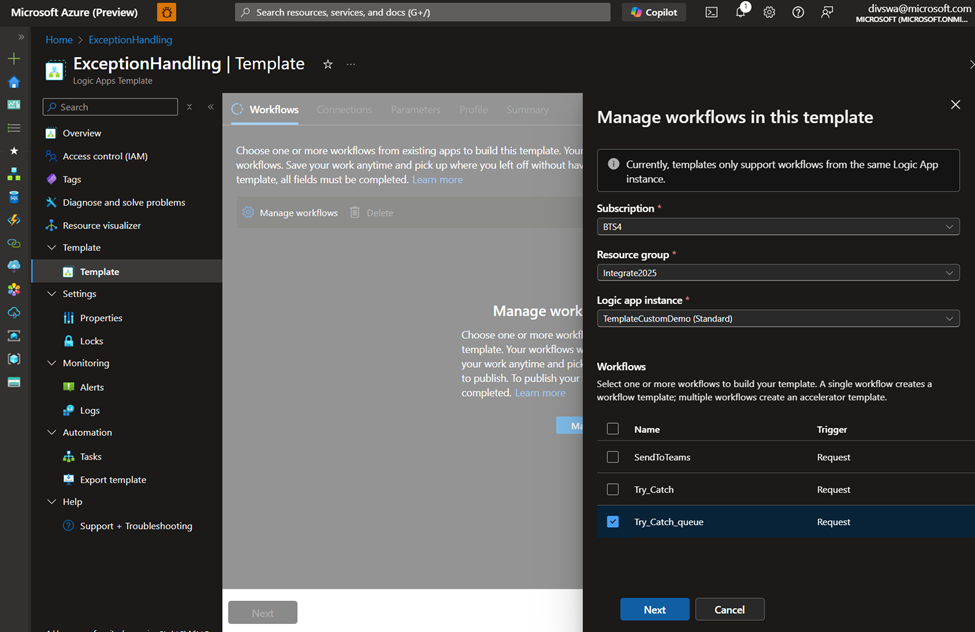Open portal settings gear

pyautogui.click(x=769, y=12)
